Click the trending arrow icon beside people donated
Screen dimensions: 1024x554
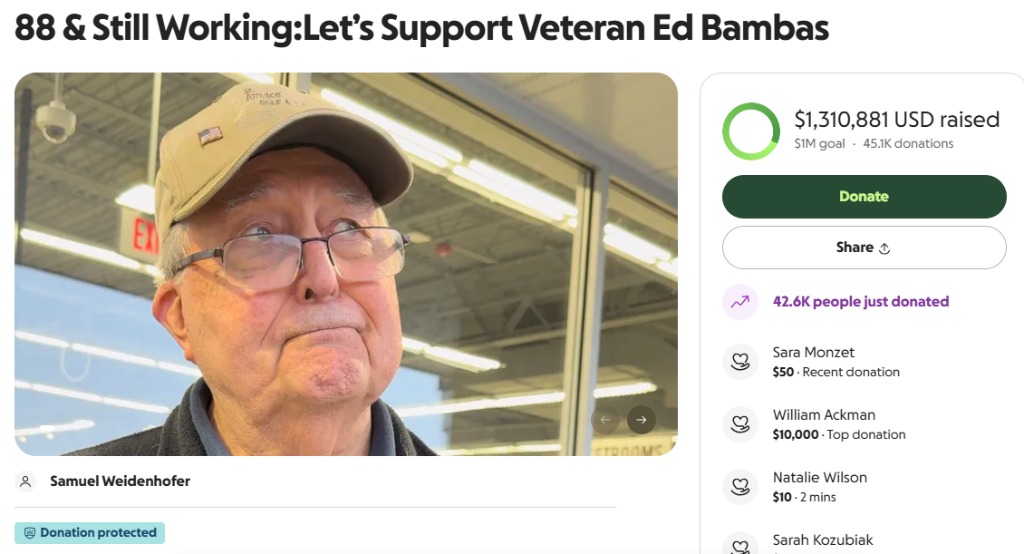pos(740,302)
